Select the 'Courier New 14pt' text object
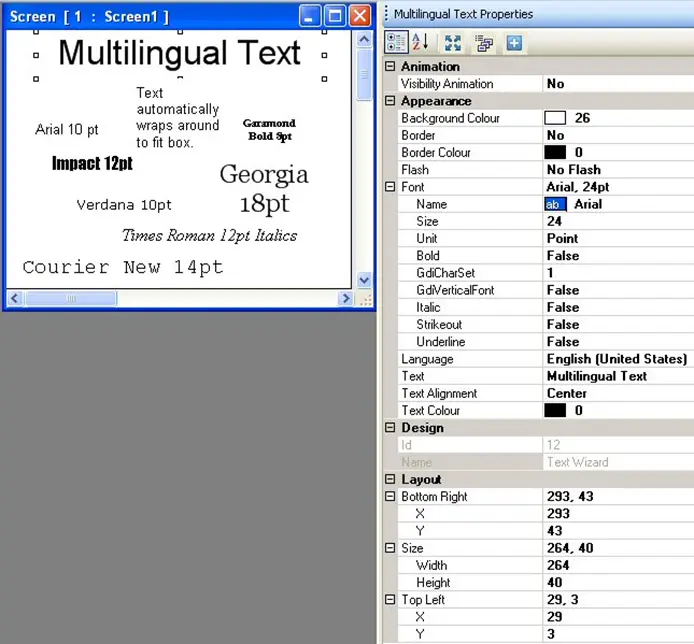 tap(123, 267)
